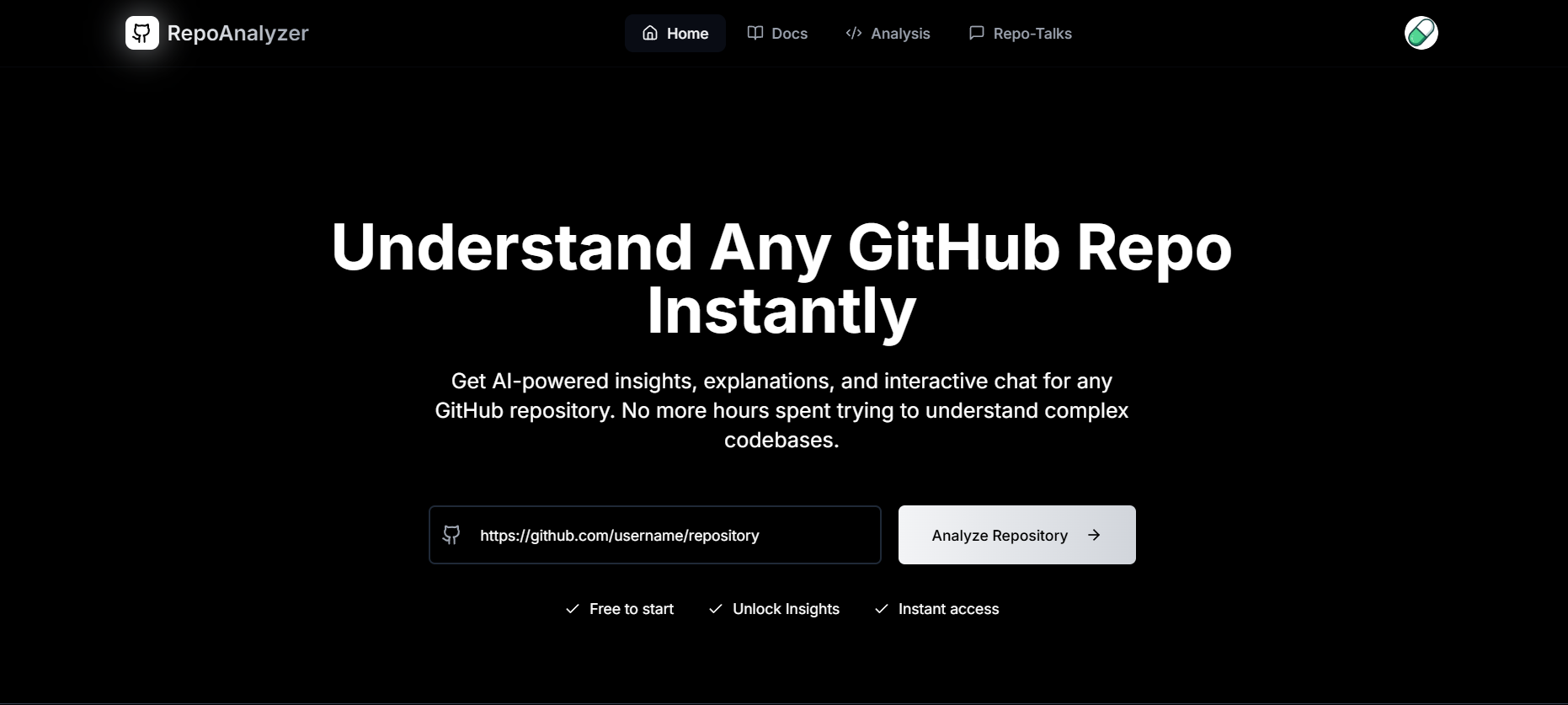The width and height of the screenshot is (1568, 705).
Task: Go to the Analysis navigation item
Action: click(900, 34)
